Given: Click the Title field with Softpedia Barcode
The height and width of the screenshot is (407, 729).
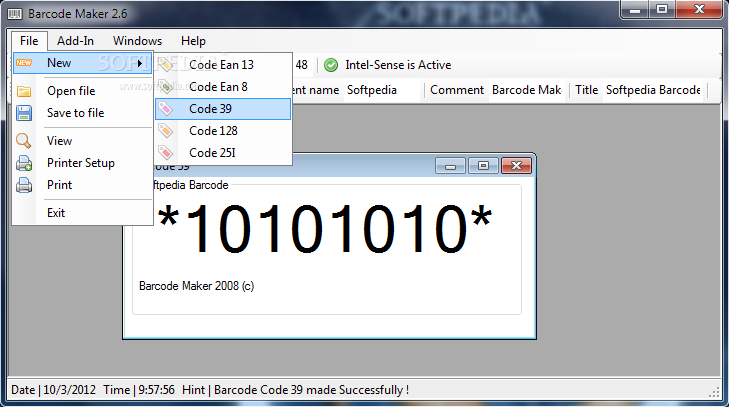Looking at the screenshot, I should pos(654,90).
